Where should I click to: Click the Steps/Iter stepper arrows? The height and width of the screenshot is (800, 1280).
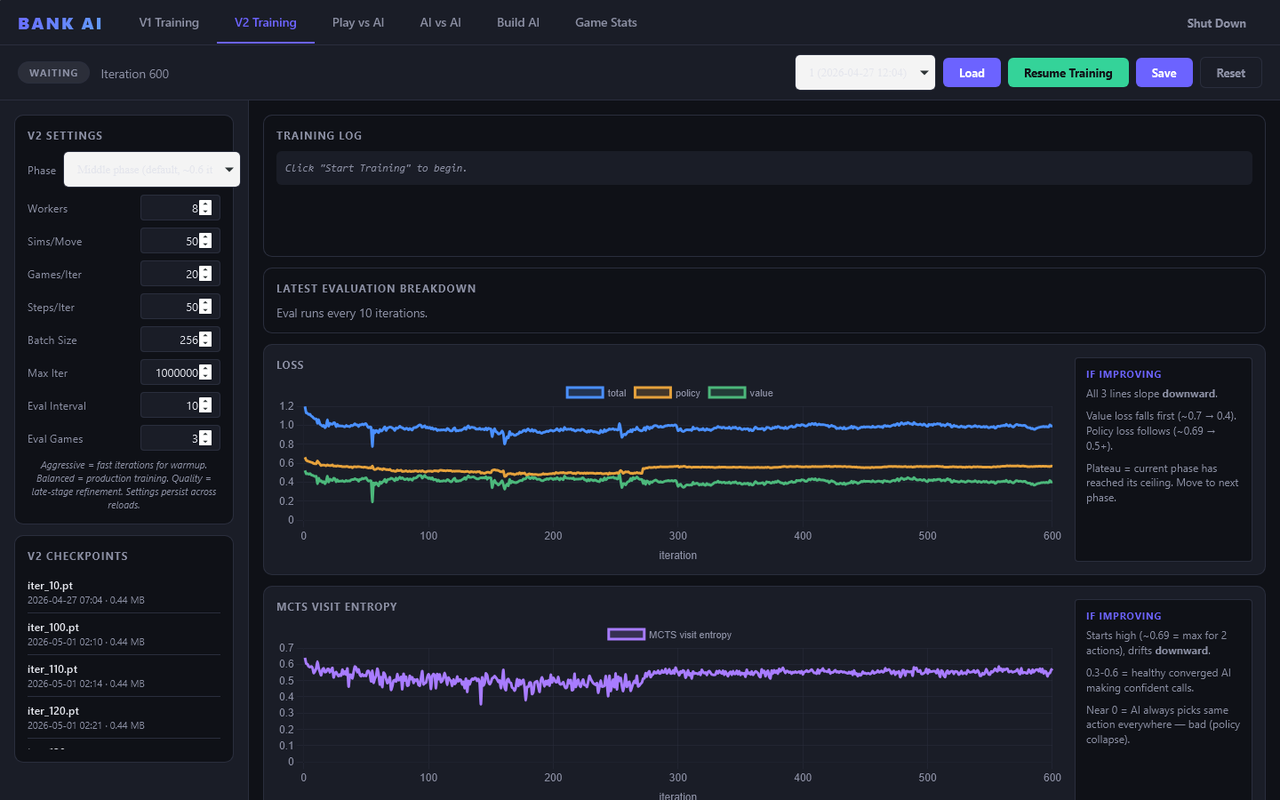(205, 307)
